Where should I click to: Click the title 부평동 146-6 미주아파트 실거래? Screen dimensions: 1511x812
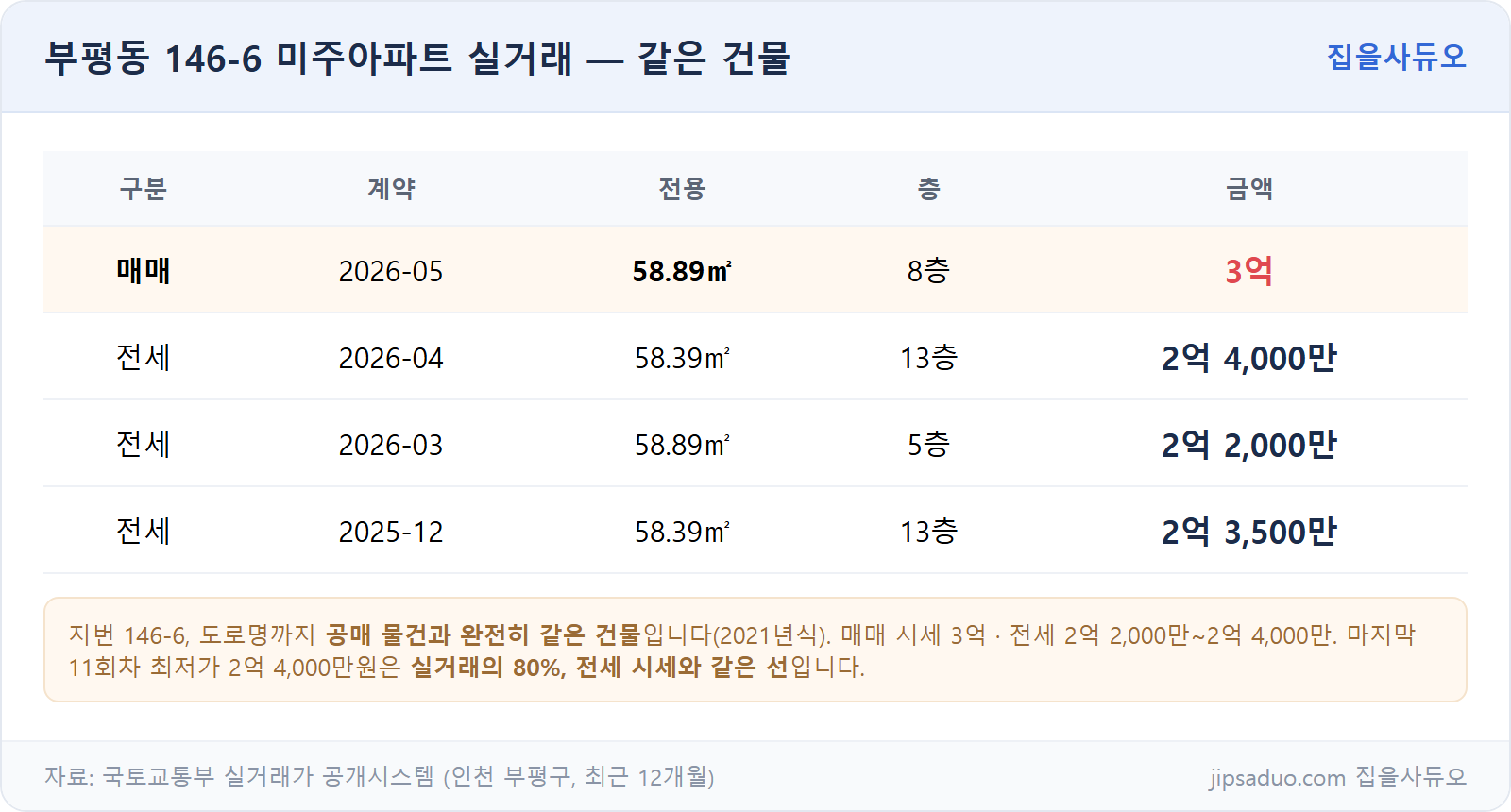309,58
